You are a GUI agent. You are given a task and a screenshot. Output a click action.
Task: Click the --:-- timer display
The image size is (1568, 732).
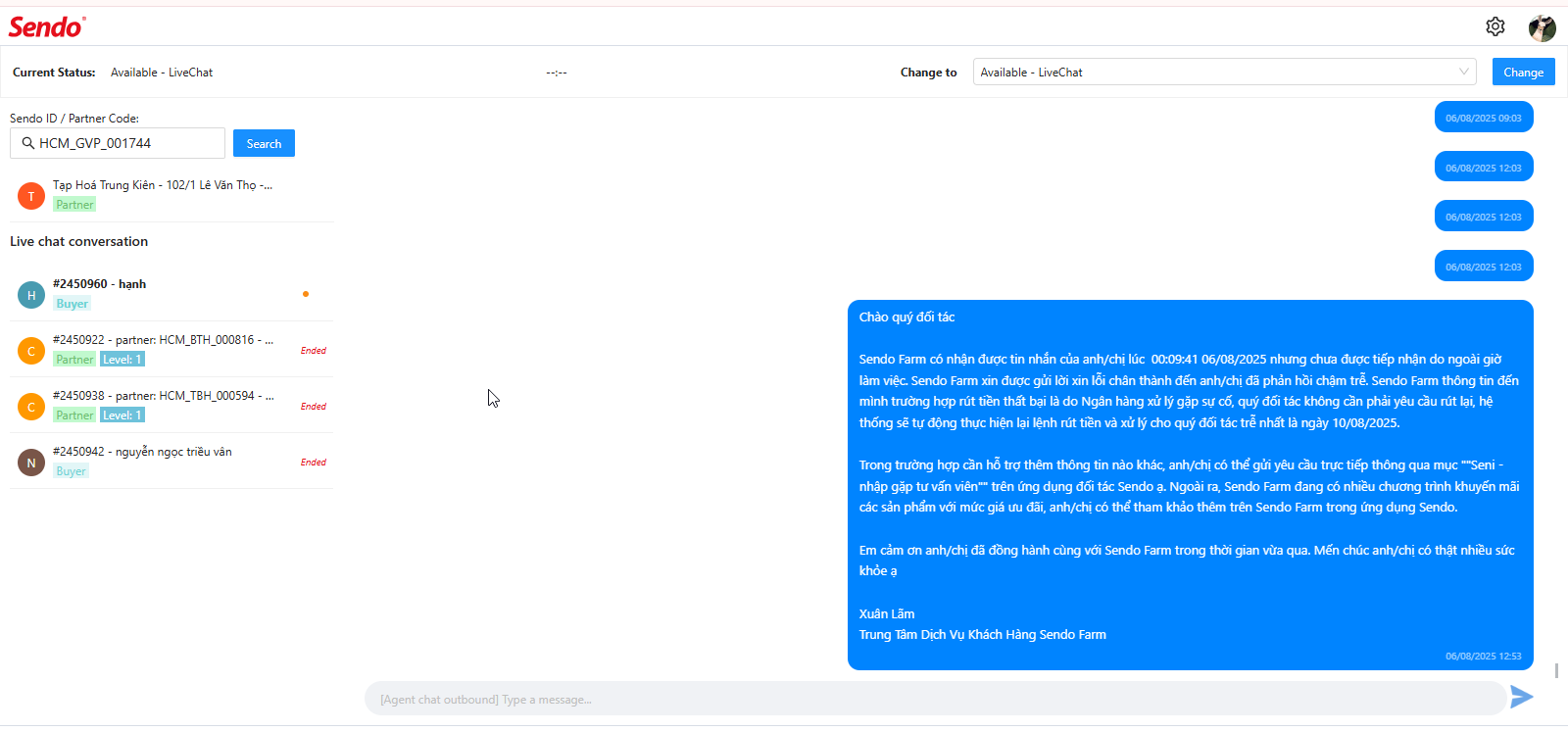pos(557,73)
